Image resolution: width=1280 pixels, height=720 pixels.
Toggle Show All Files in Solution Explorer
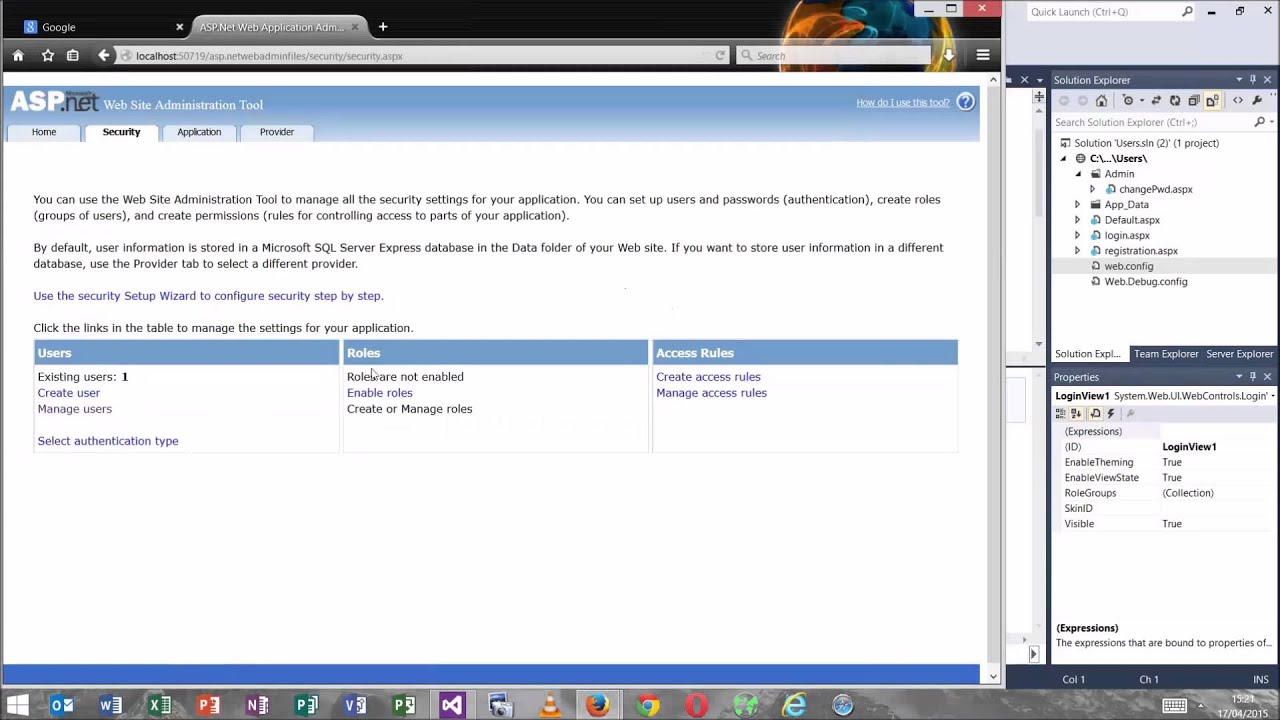1212,101
